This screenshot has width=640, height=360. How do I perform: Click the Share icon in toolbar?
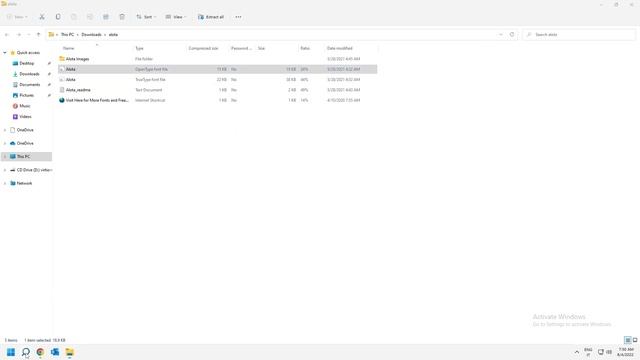(x=106, y=17)
